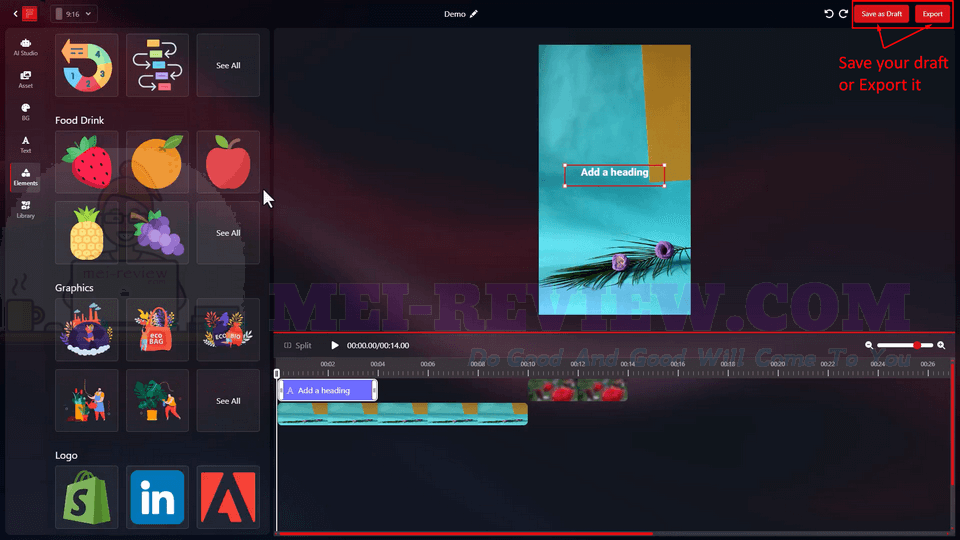Screen dimensions: 960x540
Task: Redo the last action
Action: (x=843, y=13)
